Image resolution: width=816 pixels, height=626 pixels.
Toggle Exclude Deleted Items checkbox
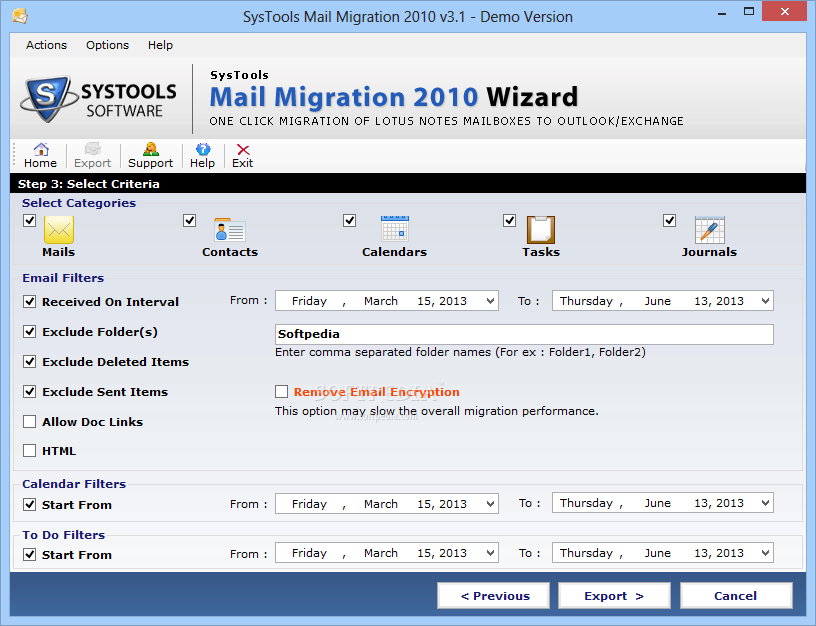click(30, 362)
